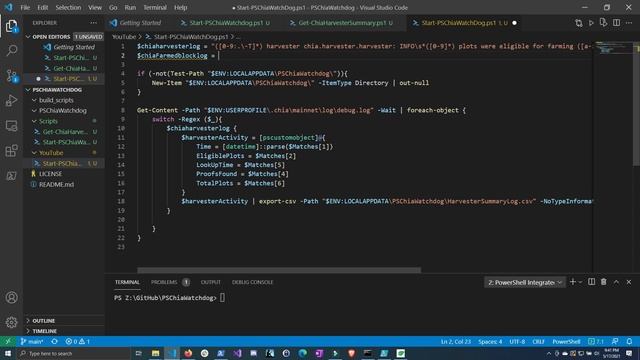
Task: Click the remote window indicator in status bar
Action: point(8,342)
